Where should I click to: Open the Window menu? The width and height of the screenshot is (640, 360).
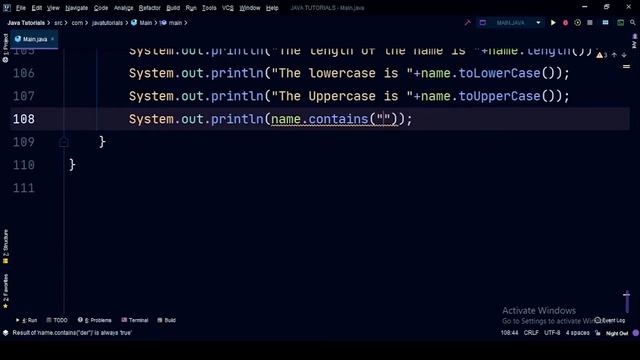(250, 8)
